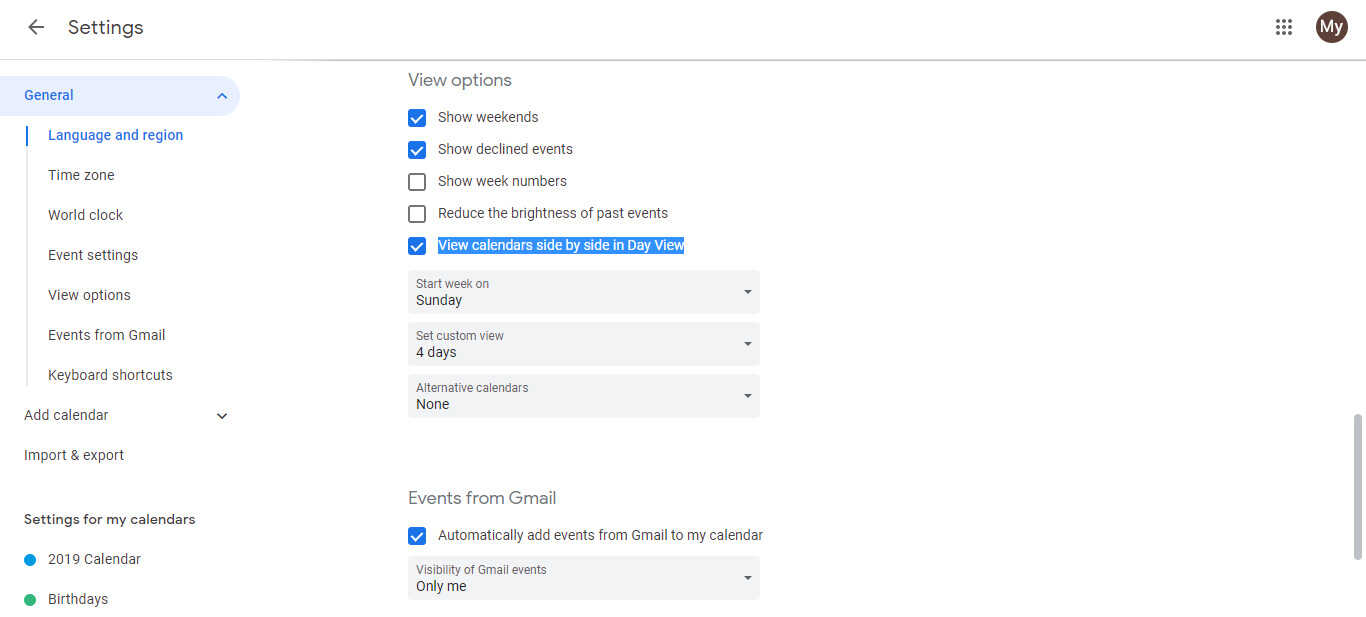Open Keyboard shortcuts settings
The width and height of the screenshot is (1366, 617).
110,375
